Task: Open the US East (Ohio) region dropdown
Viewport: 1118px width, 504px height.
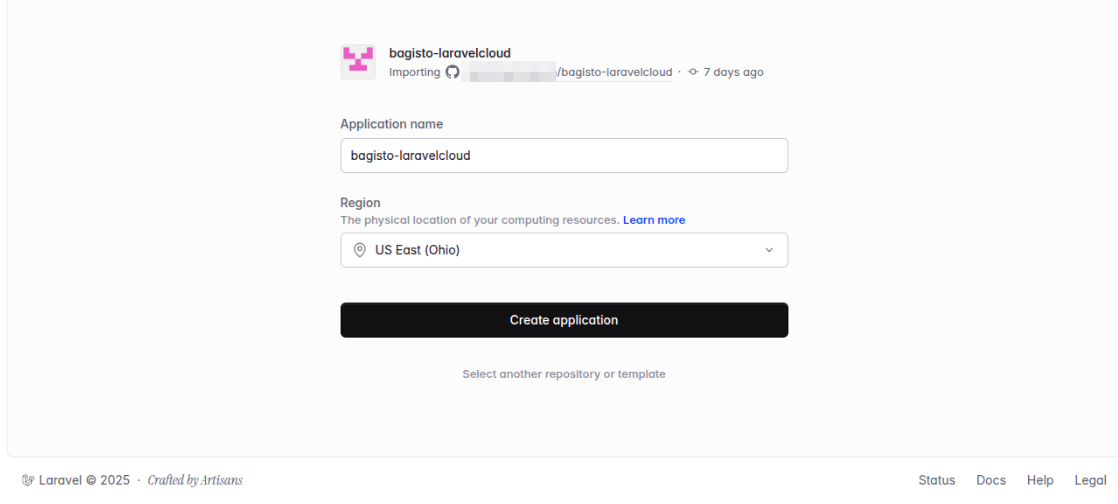Action: (564, 250)
